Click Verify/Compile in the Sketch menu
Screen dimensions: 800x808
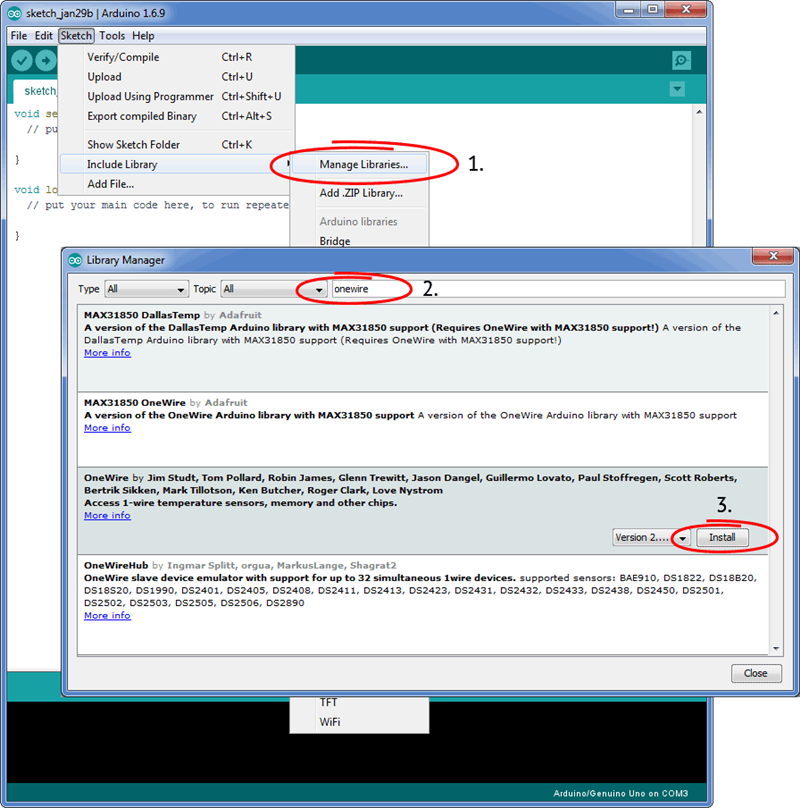[123, 57]
